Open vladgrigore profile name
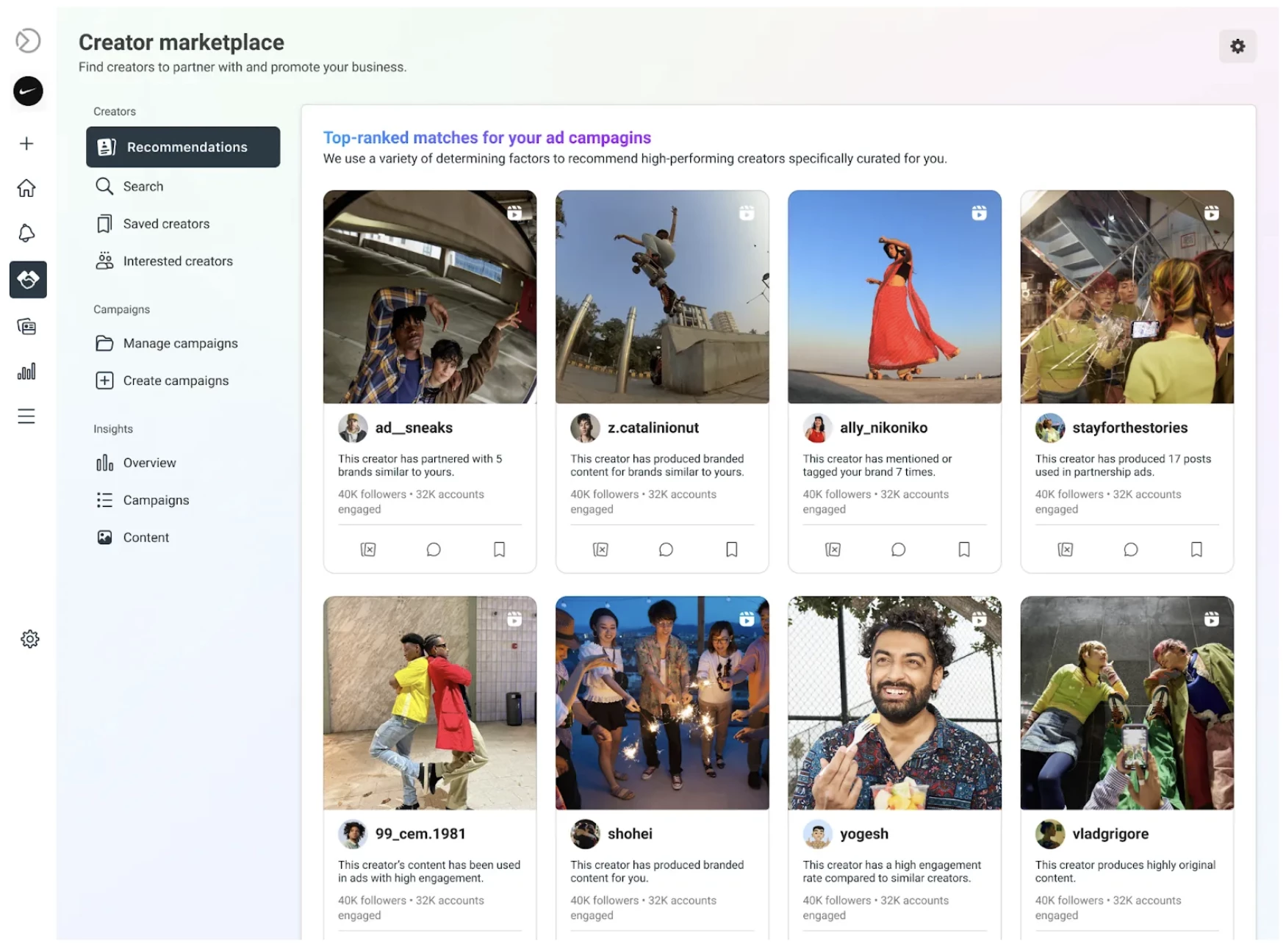The width and height of the screenshot is (1286, 952). (1110, 834)
